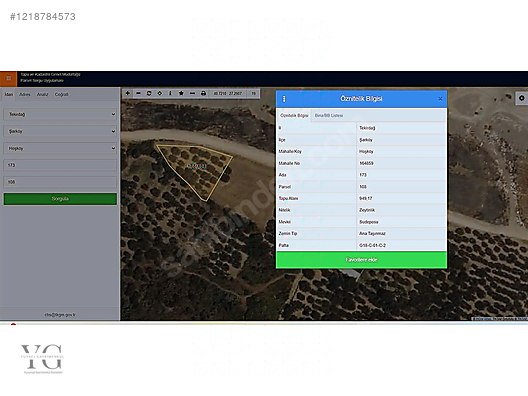The width and height of the screenshot is (528, 396).
Task: Zoom in with the plus tool
Action: [x=128, y=93]
